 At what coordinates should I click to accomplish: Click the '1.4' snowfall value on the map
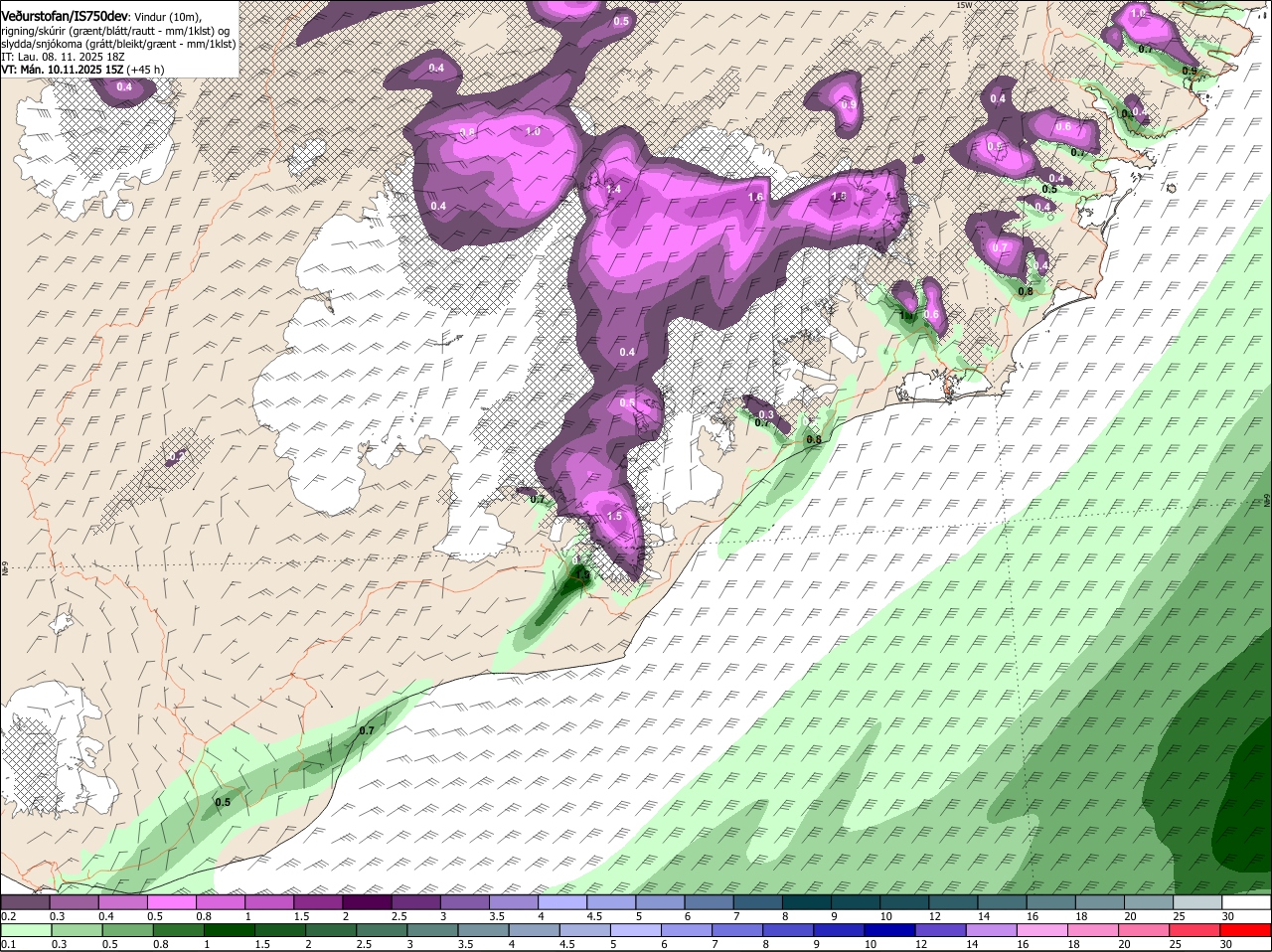tap(613, 189)
